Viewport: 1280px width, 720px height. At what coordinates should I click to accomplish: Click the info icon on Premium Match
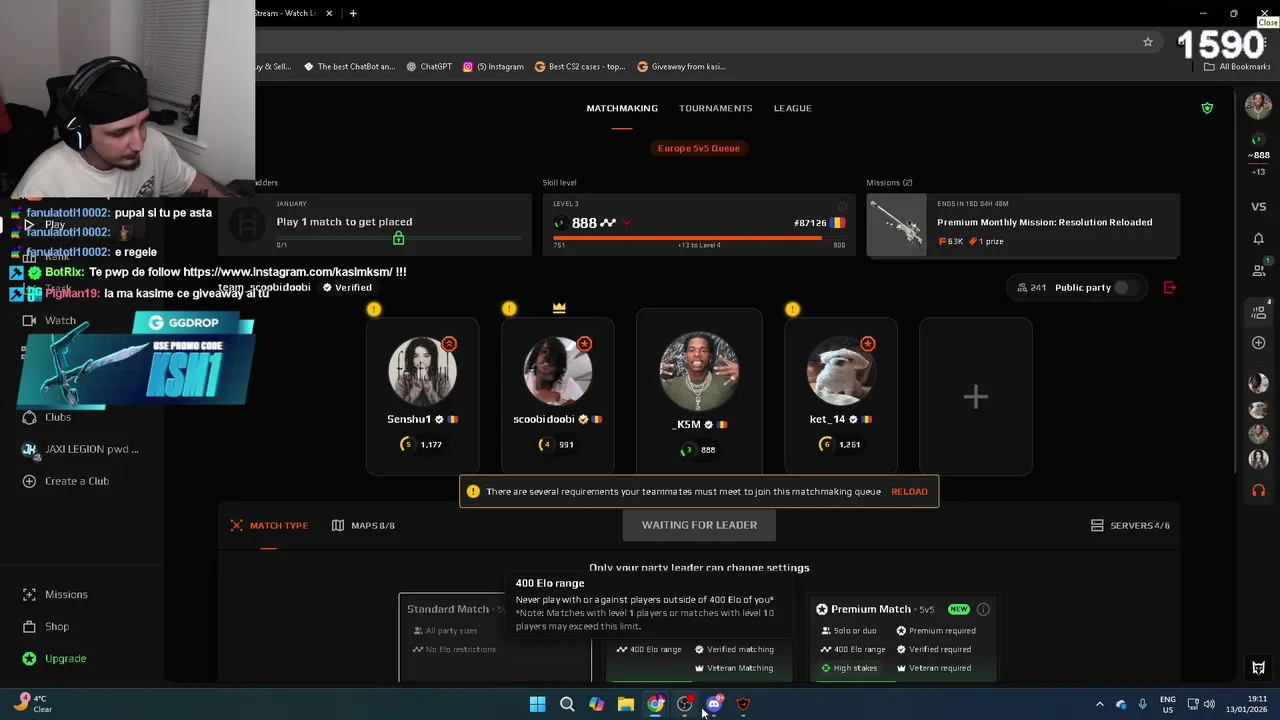pos(983,609)
